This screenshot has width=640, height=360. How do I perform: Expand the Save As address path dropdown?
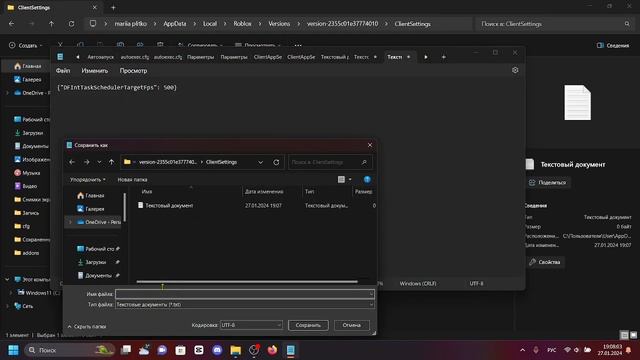click(260, 162)
